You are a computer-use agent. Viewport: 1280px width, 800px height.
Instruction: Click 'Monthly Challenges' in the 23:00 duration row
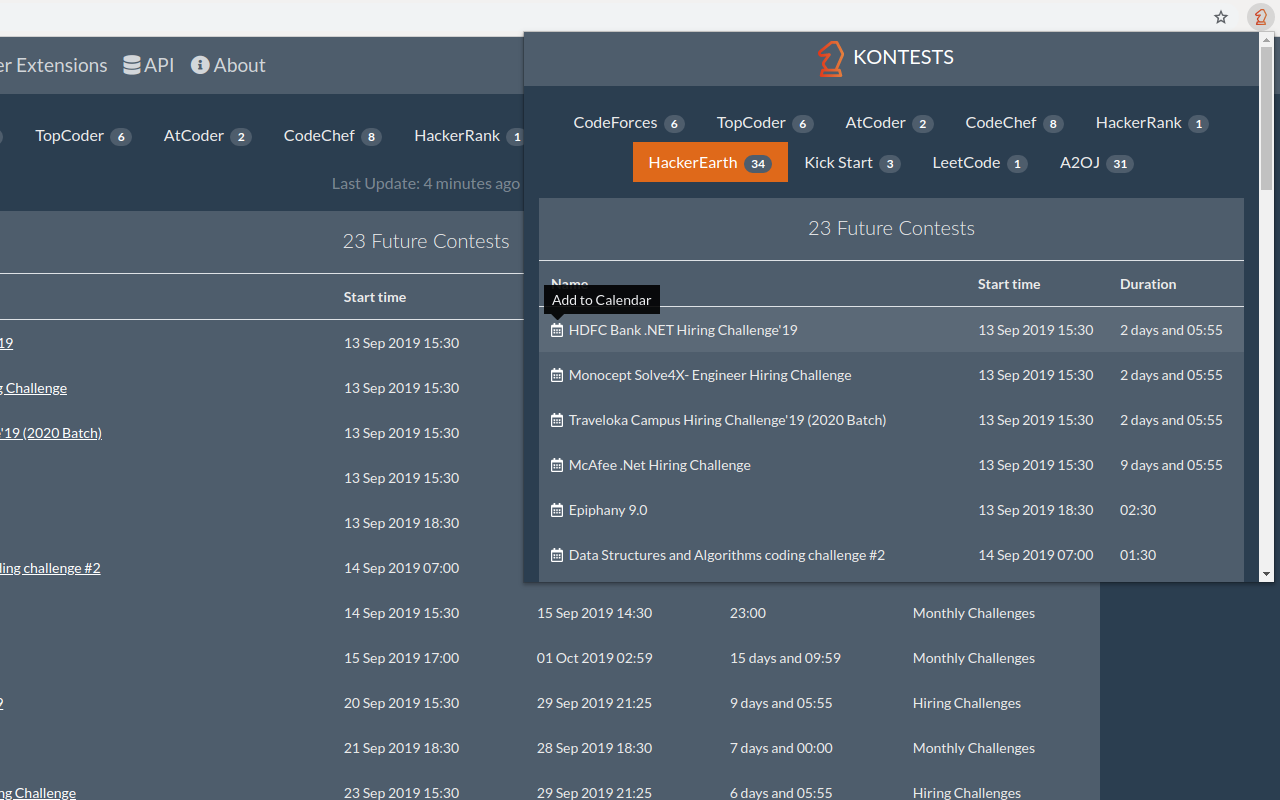pos(974,613)
